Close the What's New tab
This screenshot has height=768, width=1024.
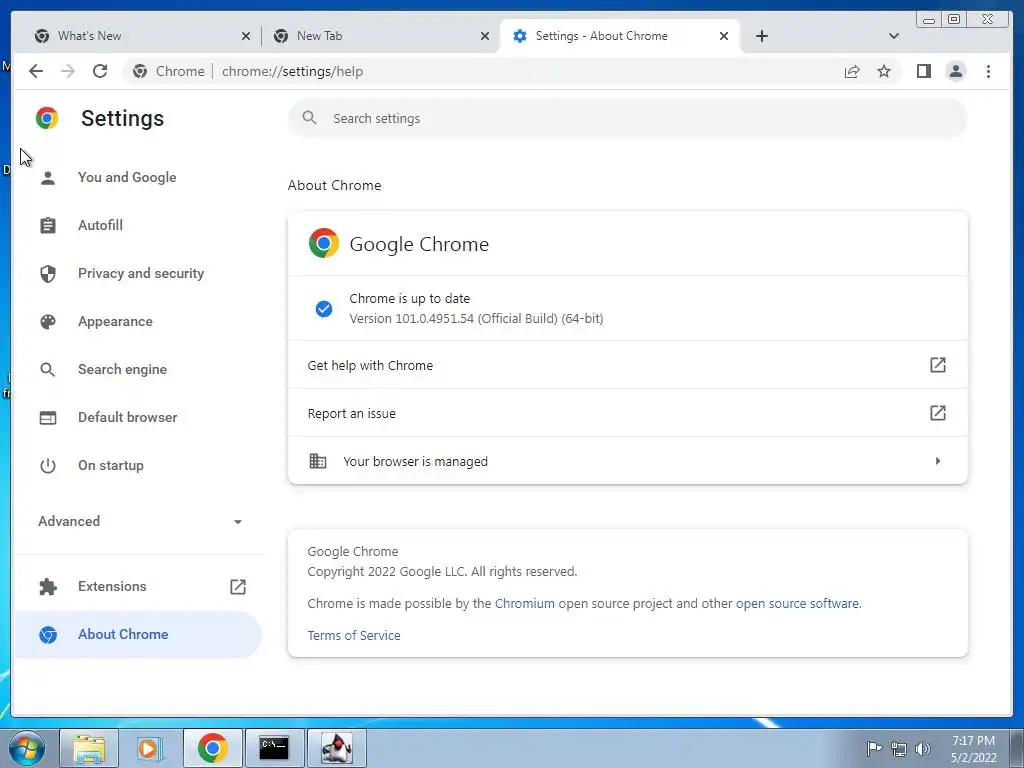246,36
